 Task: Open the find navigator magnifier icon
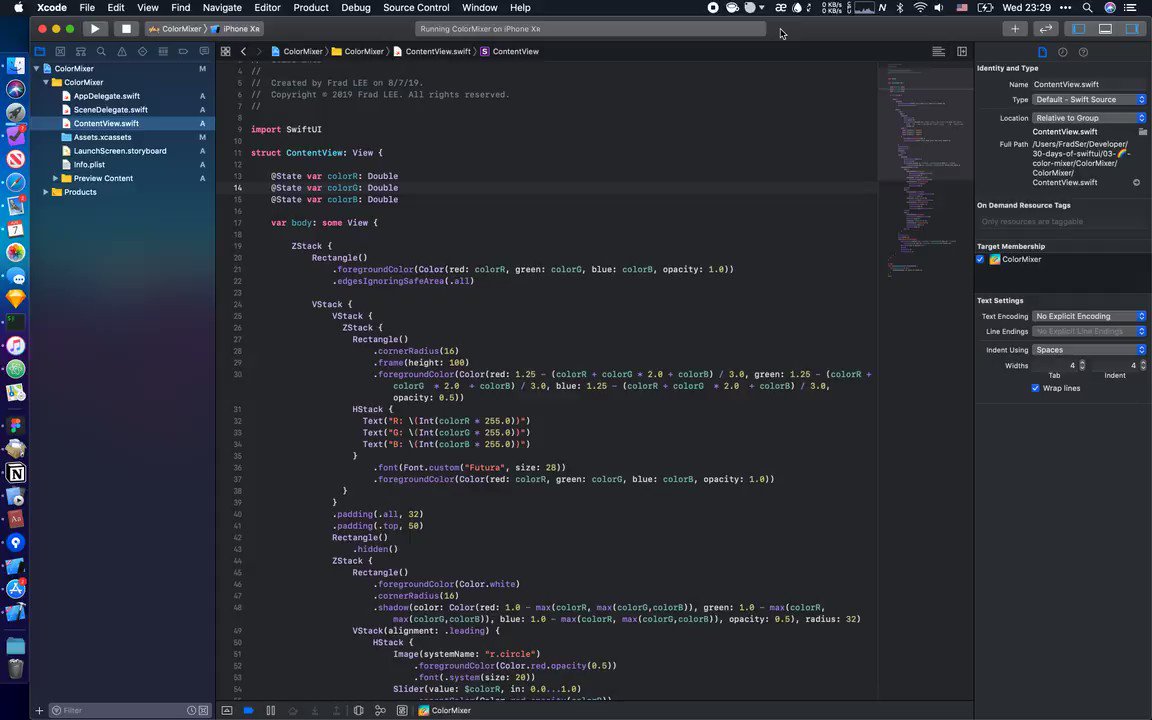click(x=101, y=51)
